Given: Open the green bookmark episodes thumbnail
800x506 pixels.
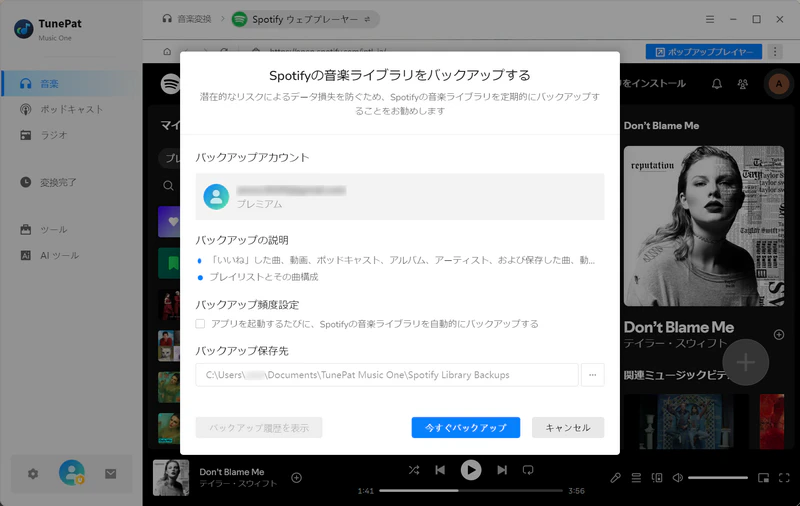Looking at the screenshot, I should click(169, 263).
